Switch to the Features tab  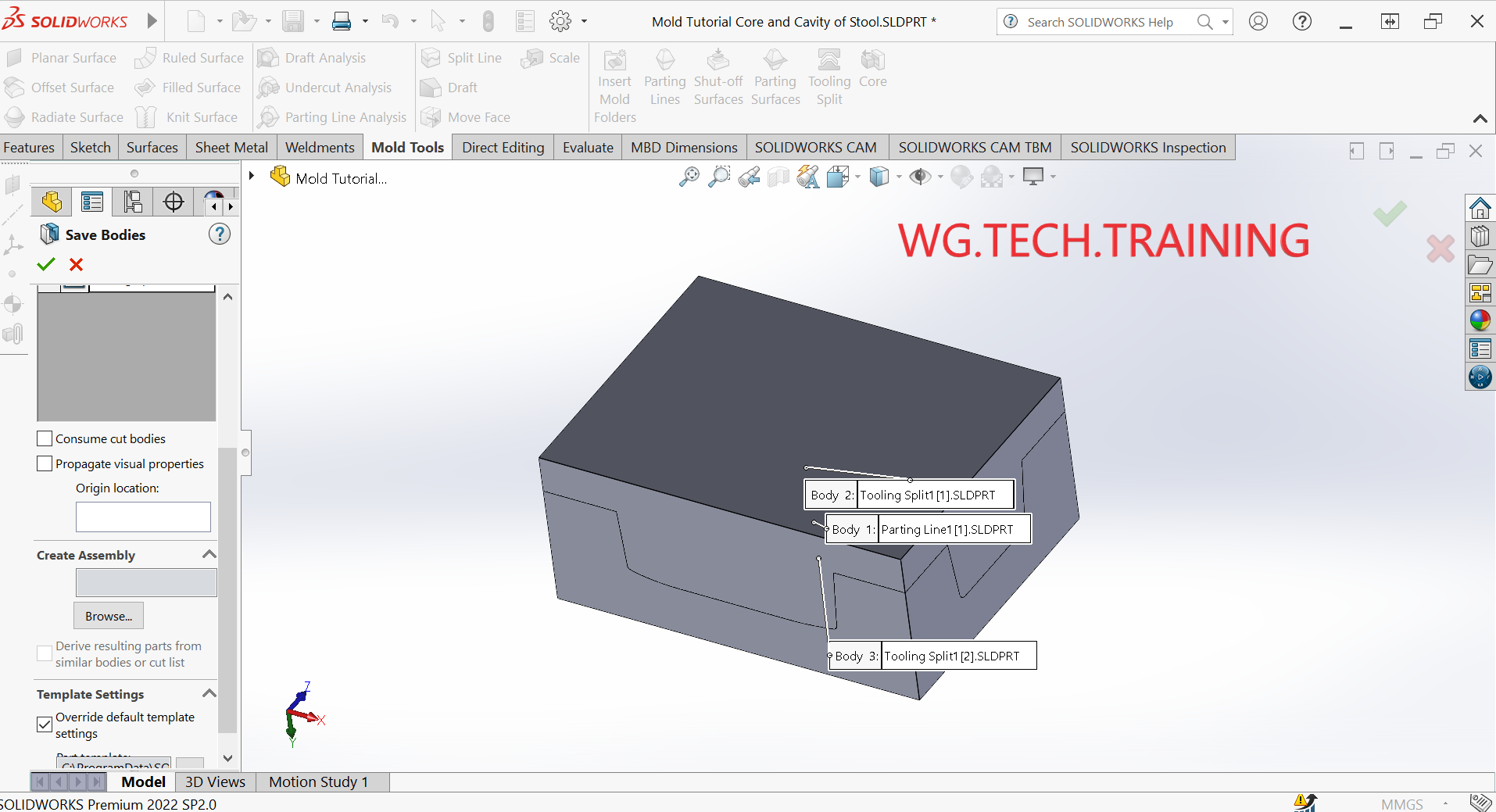click(29, 147)
